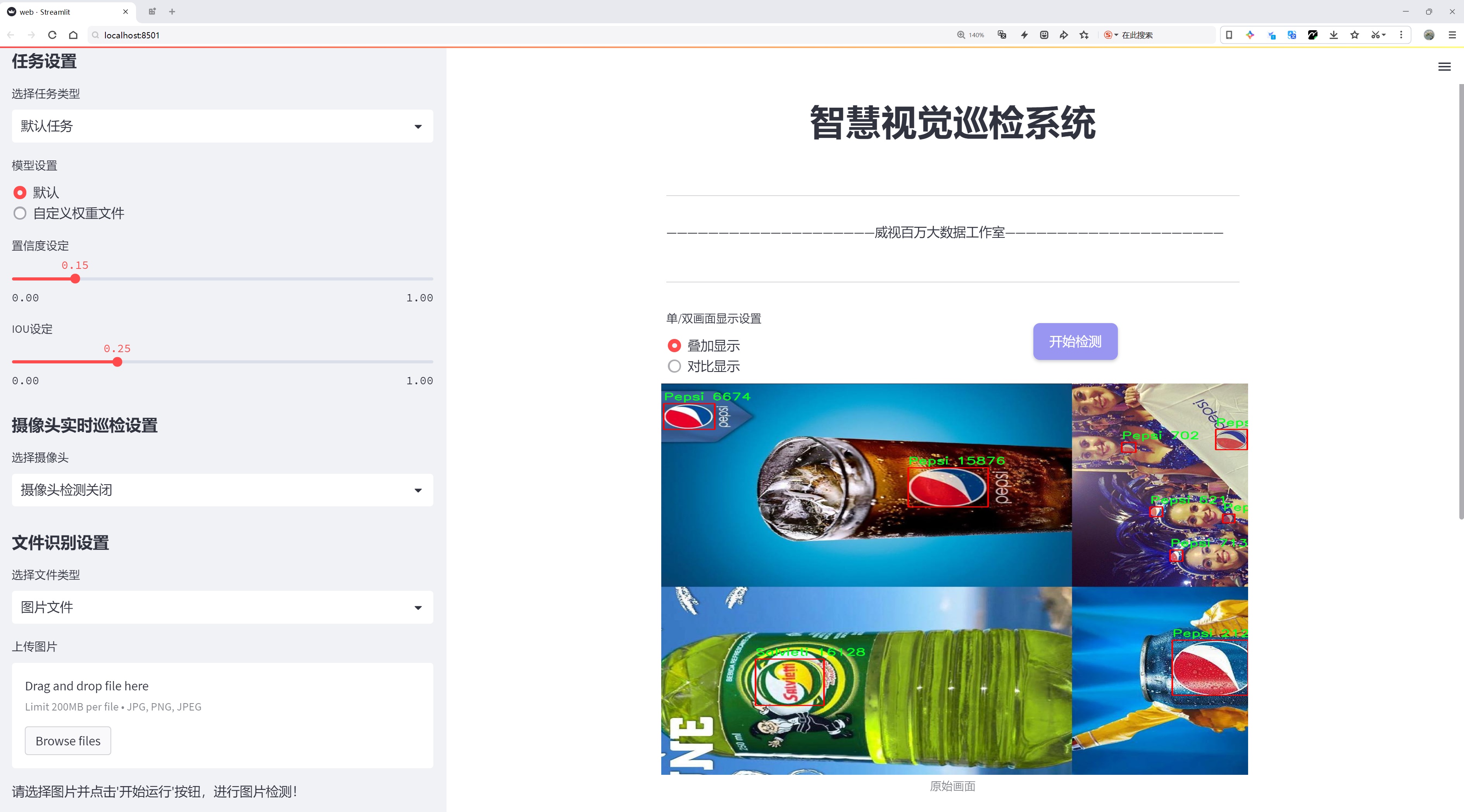Open the colorful AI assistant extension

coord(1250,35)
